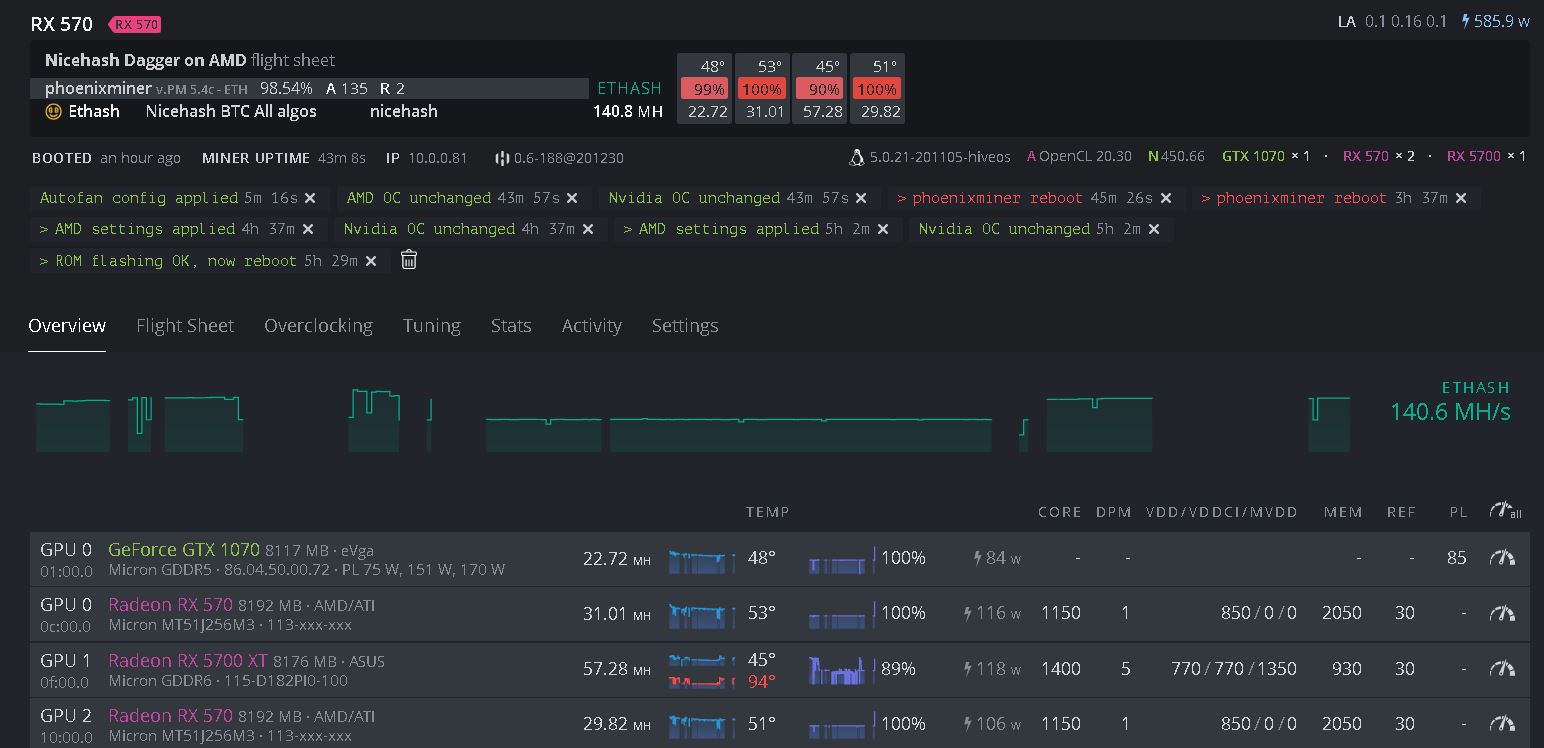This screenshot has width=1544, height=748.
Task: Click the phoenixminer miner name
Action: coord(98,88)
